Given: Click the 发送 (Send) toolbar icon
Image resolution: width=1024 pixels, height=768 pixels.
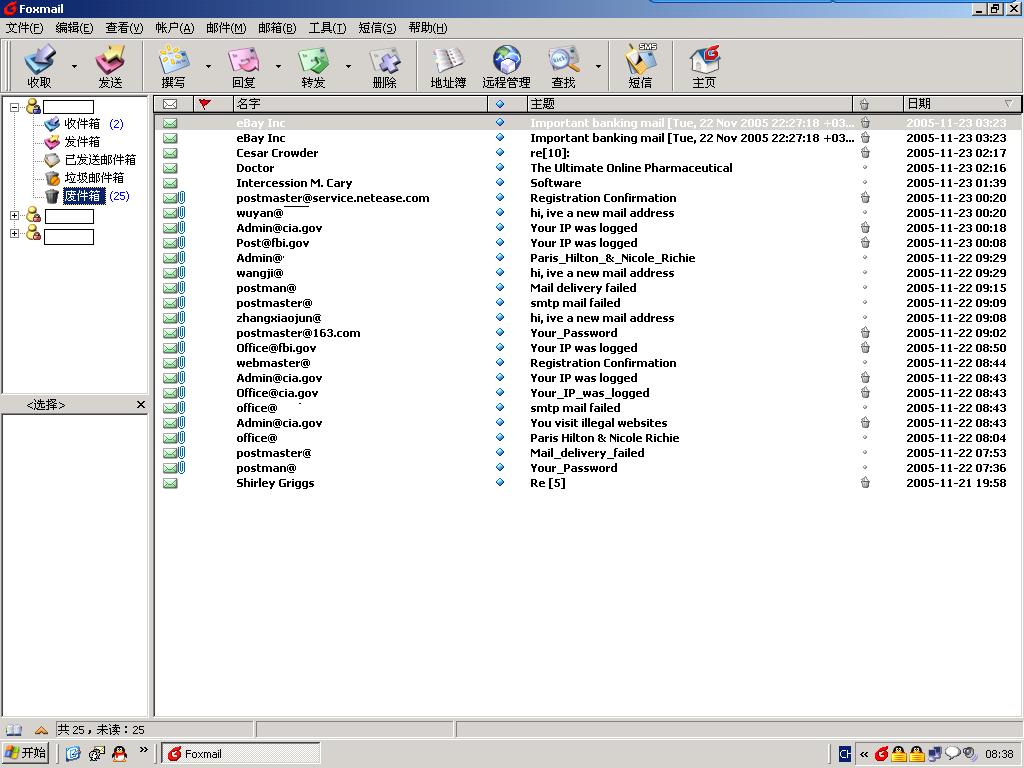Looking at the screenshot, I should pos(110,66).
